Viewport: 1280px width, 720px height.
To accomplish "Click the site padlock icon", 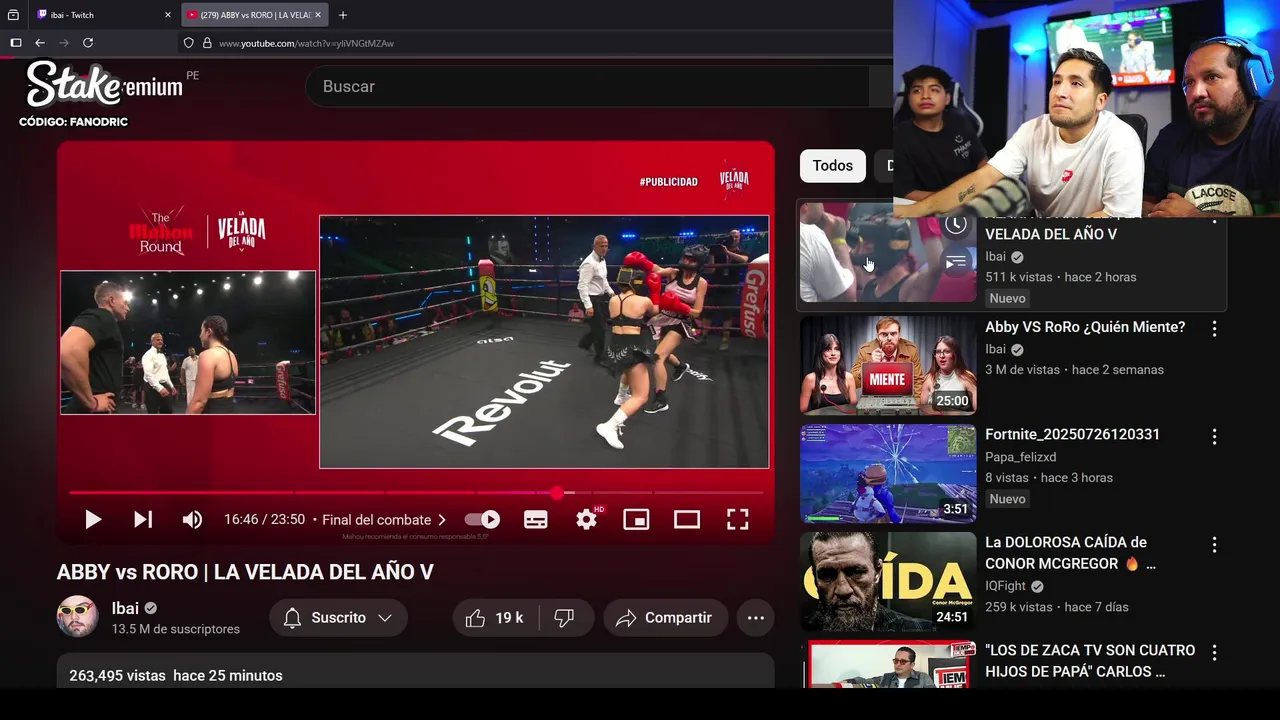I will click(207, 43).
